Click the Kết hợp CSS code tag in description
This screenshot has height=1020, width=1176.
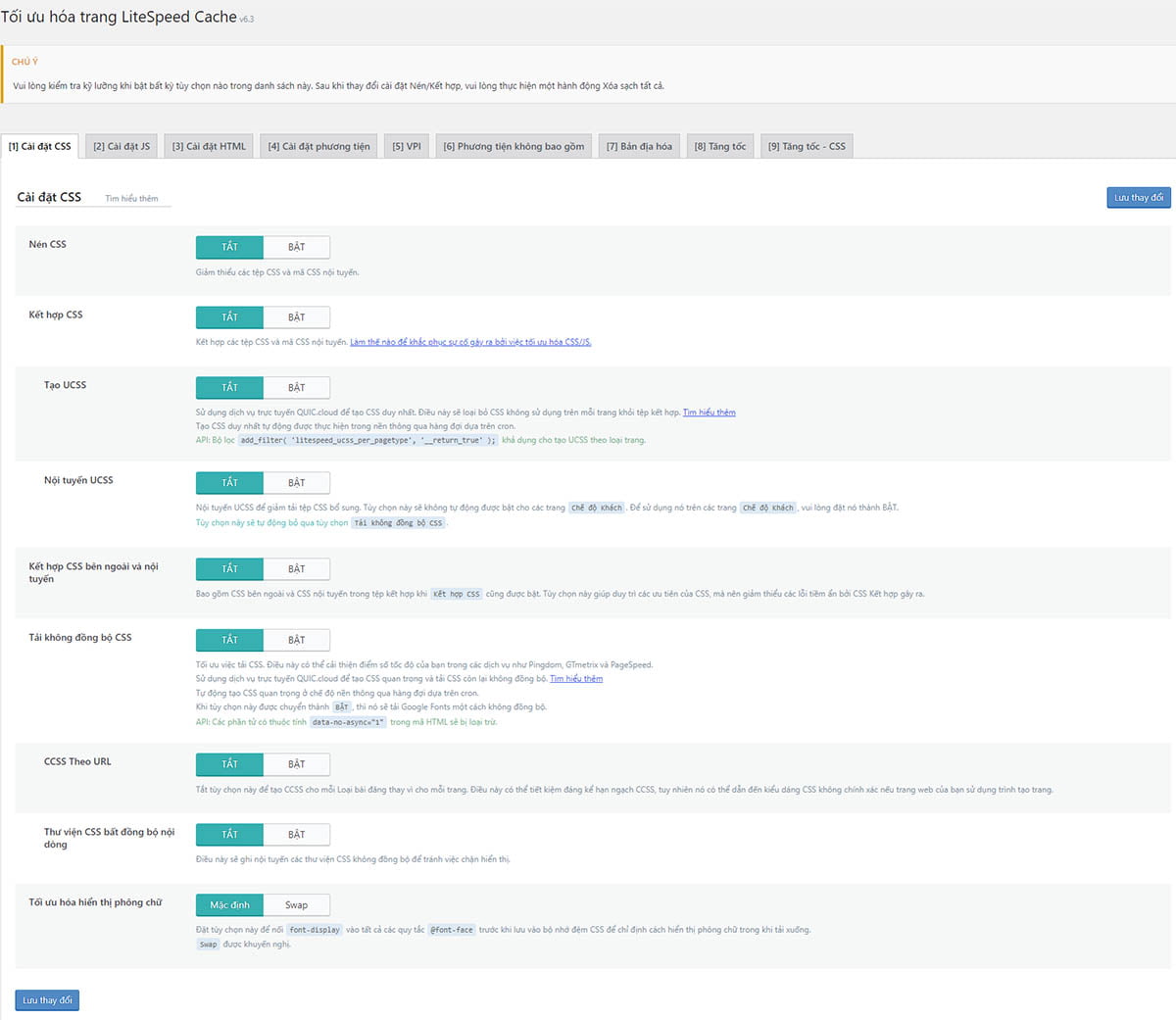tap(457, 594)
